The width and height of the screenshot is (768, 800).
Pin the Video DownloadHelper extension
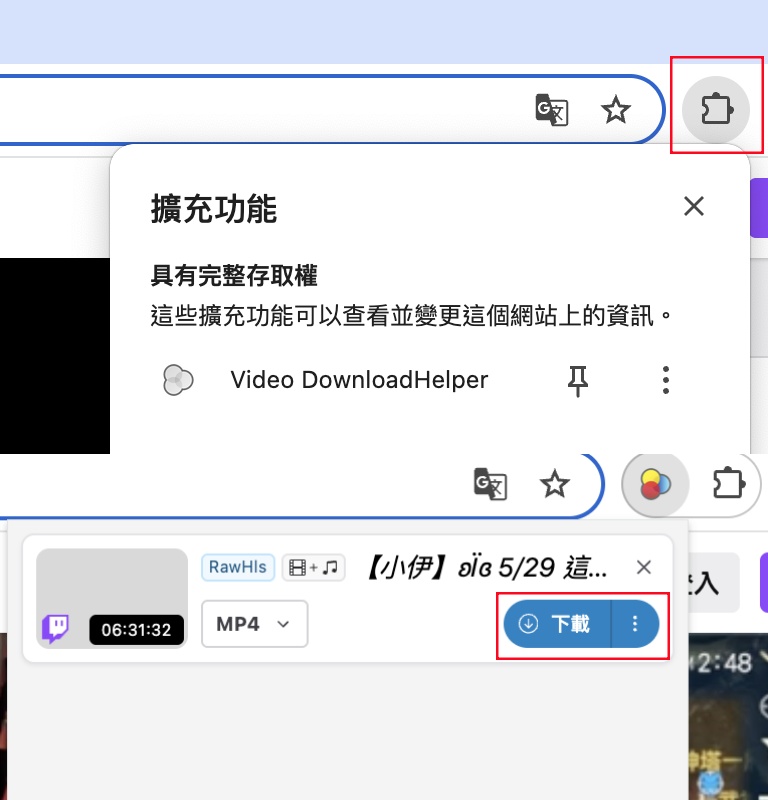click(x=578, y=381)
